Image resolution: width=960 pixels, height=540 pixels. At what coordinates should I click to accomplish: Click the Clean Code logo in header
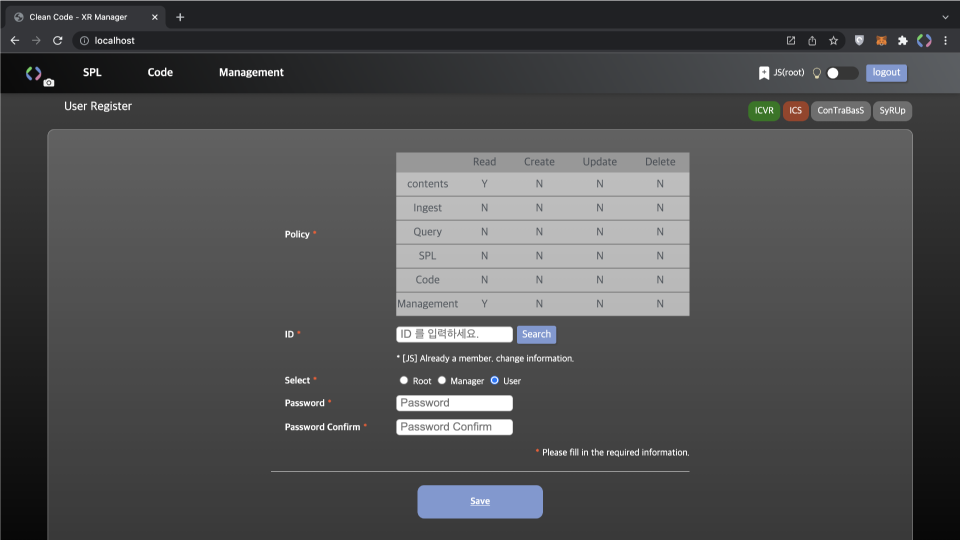click(x=33, y=72)
